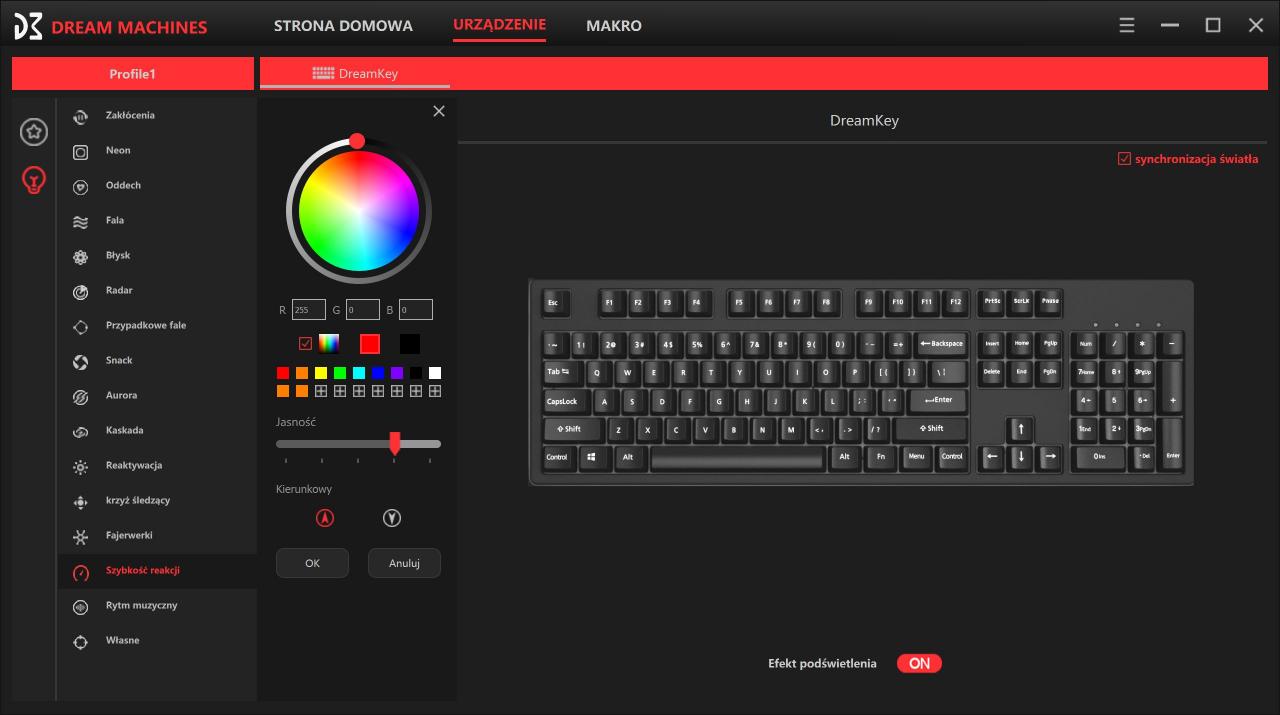Pick the white preset swatch
1280x715 pixels.
click(x=435, y=373)
